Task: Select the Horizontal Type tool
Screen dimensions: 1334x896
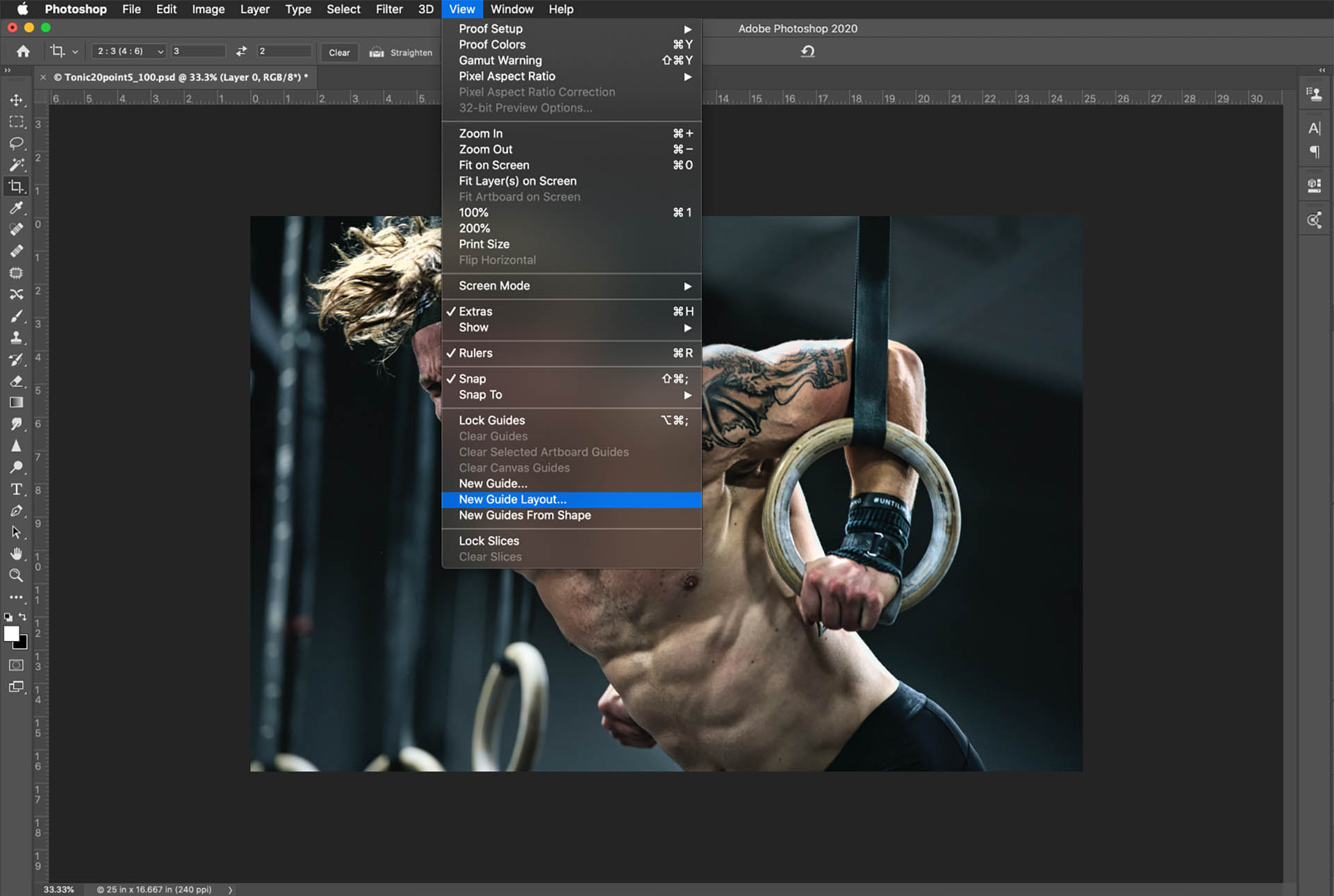Action: [16, 490]
